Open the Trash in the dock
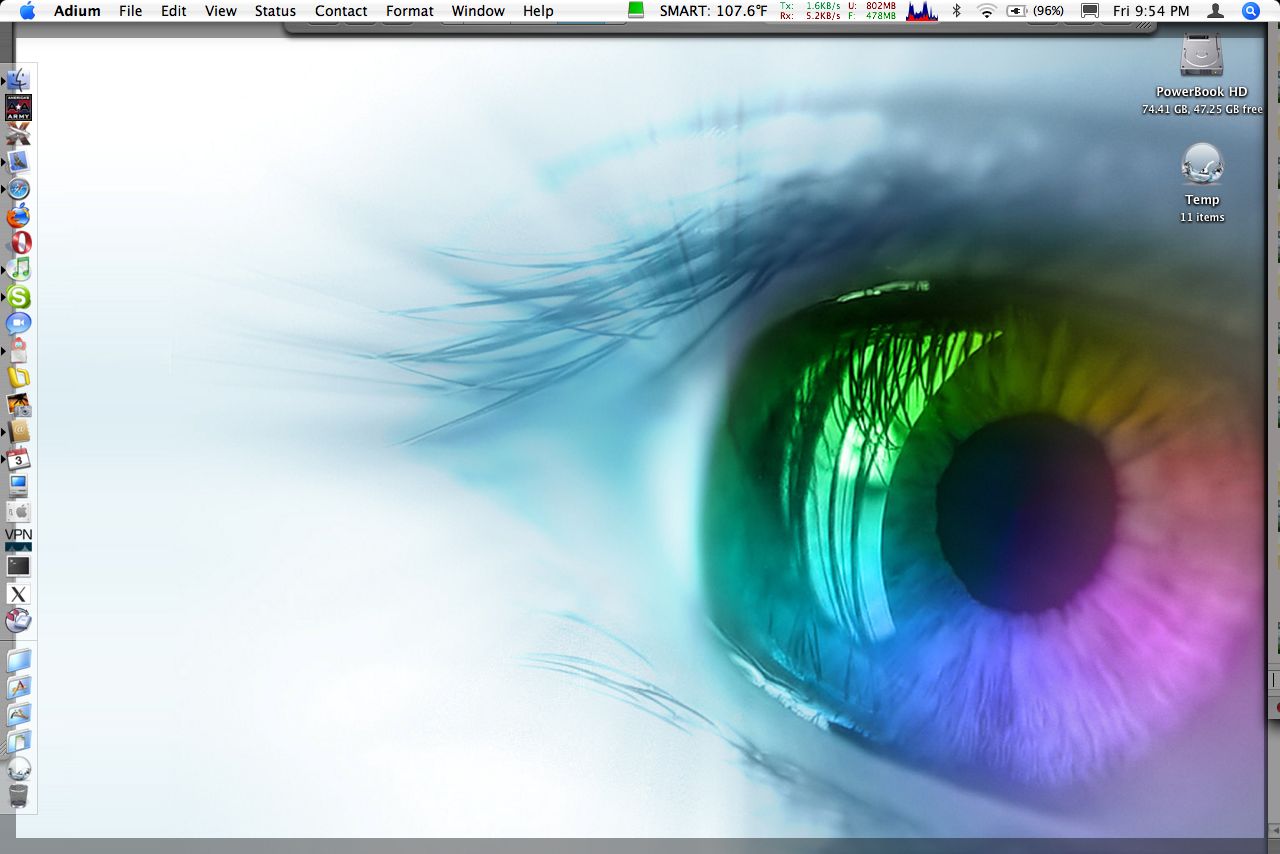1280x854 pixels. coord(19,796)
